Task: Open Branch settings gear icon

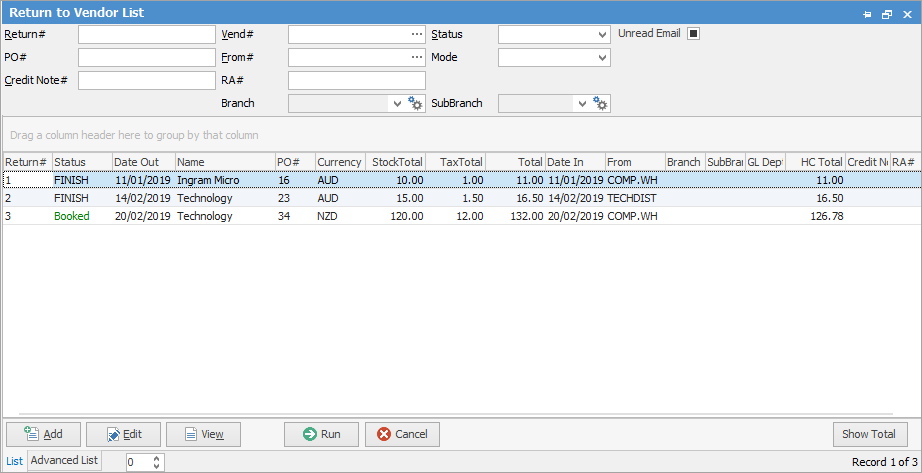Action: (x=416, y=104)
